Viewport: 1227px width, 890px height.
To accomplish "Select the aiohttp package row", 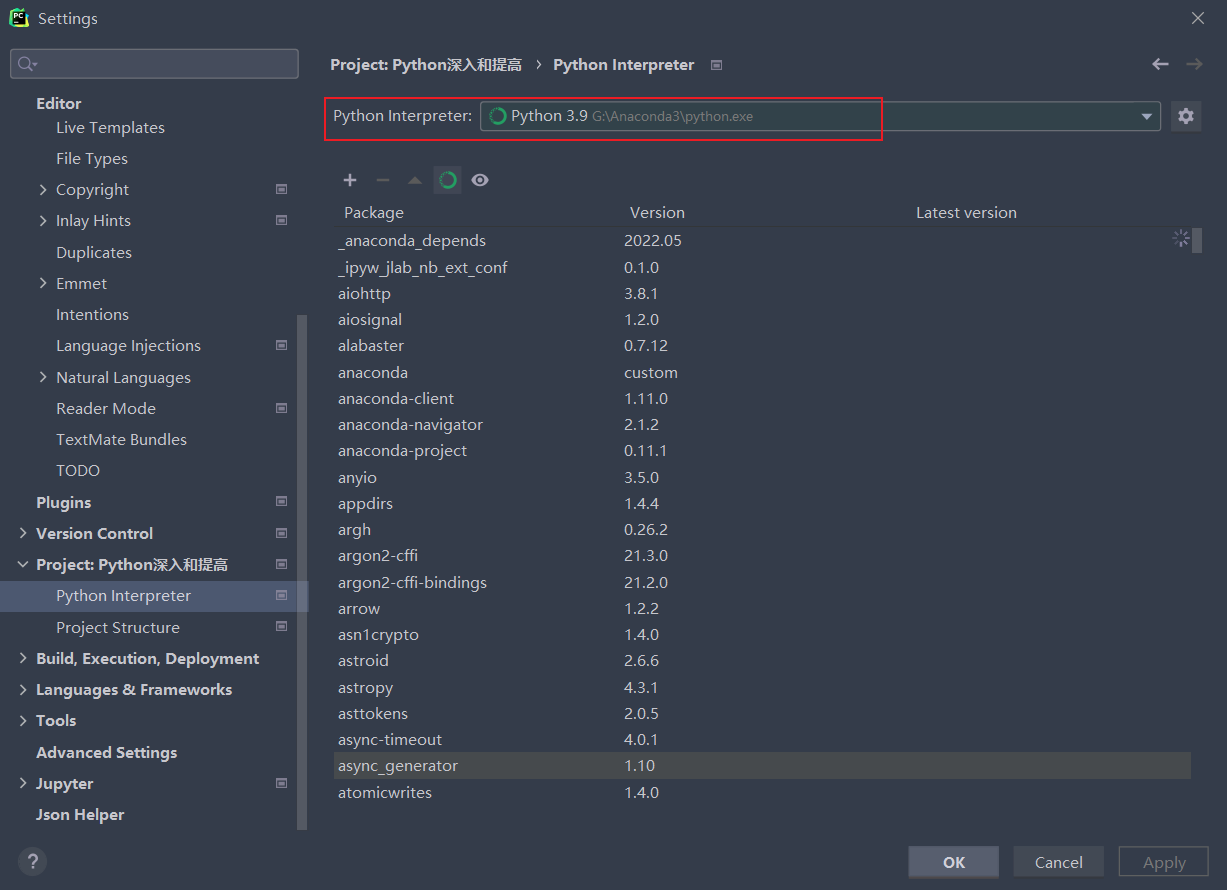I will pyautogui.click(x=762, y=294).
